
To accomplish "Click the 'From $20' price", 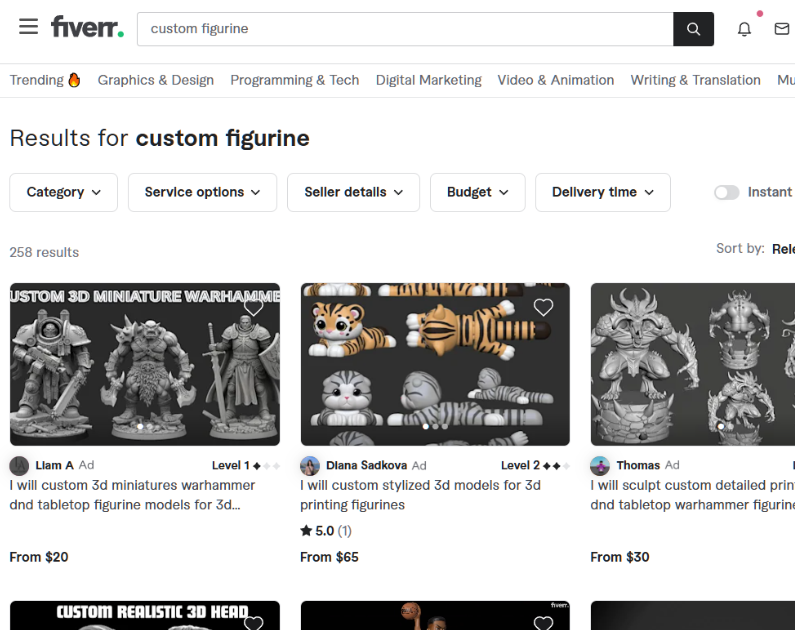I will [x=39, y=557].
